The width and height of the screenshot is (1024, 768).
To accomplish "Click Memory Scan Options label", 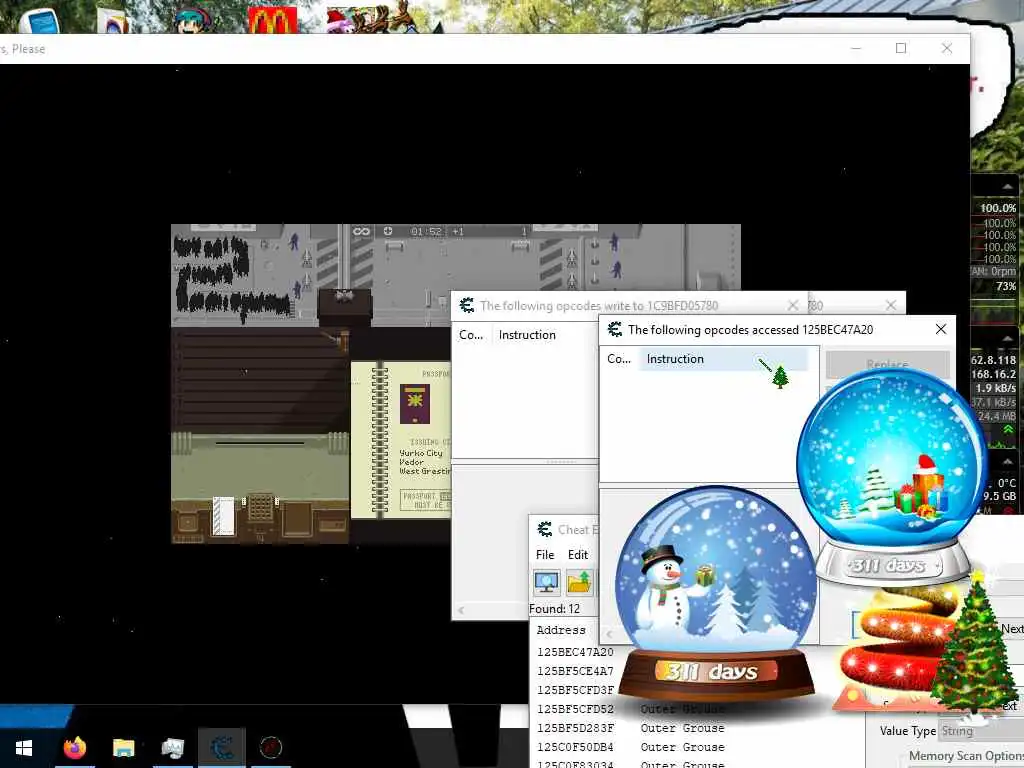I will tap(966, 756).
